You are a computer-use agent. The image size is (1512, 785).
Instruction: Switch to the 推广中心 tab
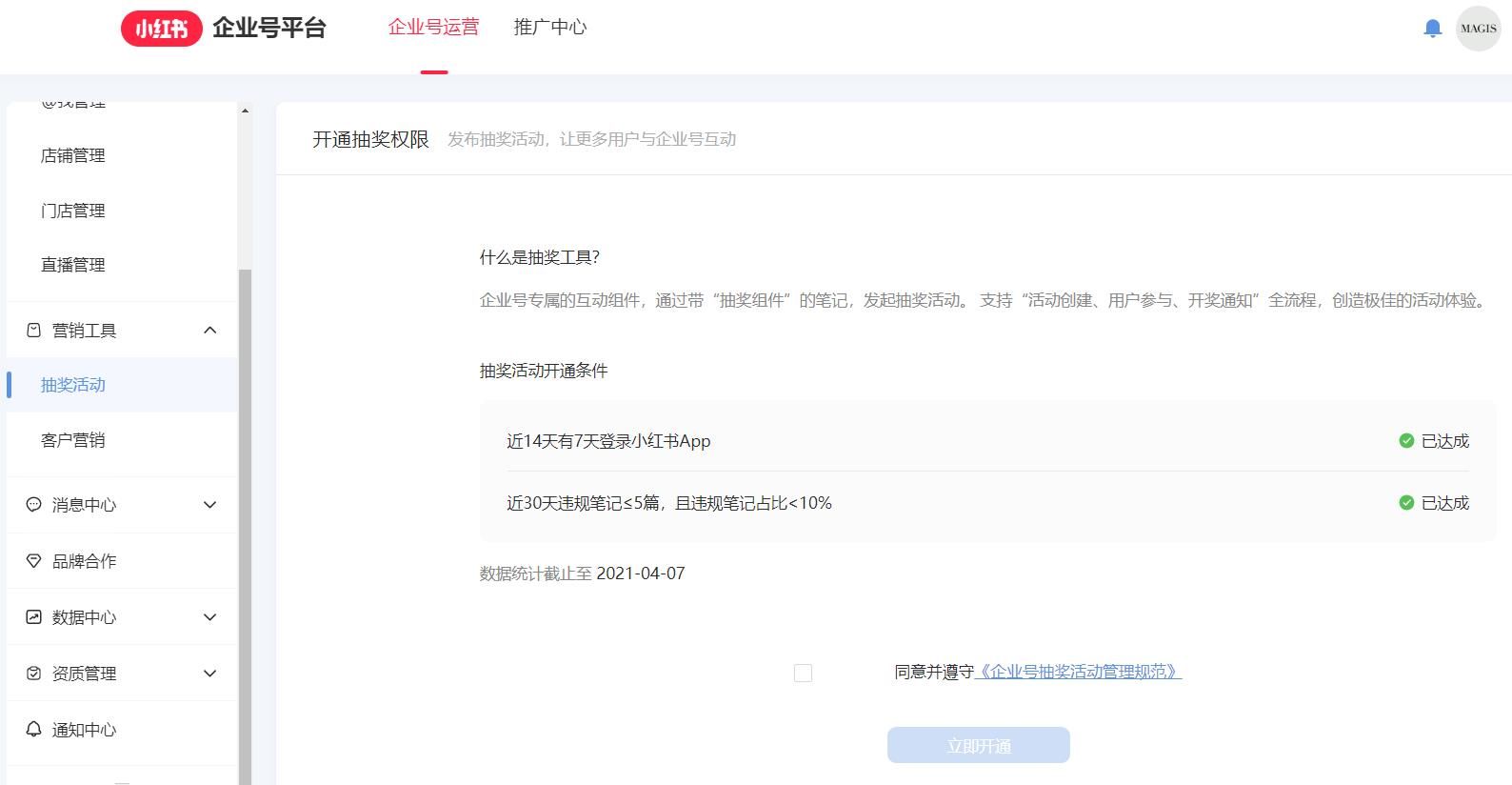point(550,28)
